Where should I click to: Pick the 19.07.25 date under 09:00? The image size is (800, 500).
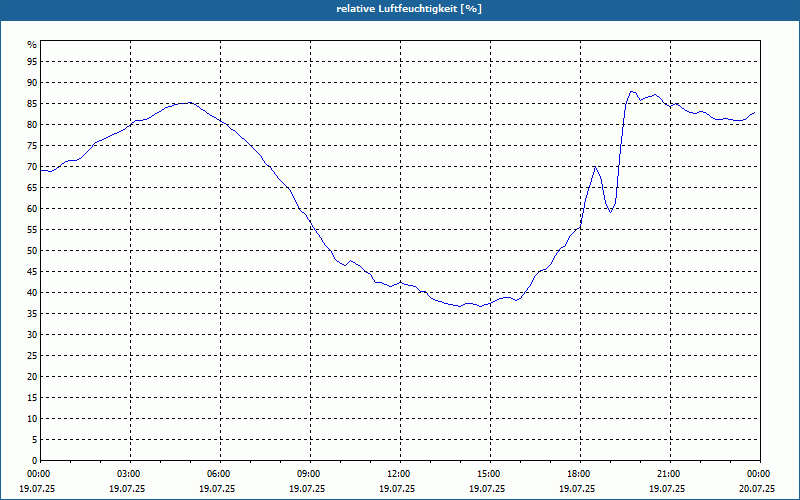coord(307,489)
